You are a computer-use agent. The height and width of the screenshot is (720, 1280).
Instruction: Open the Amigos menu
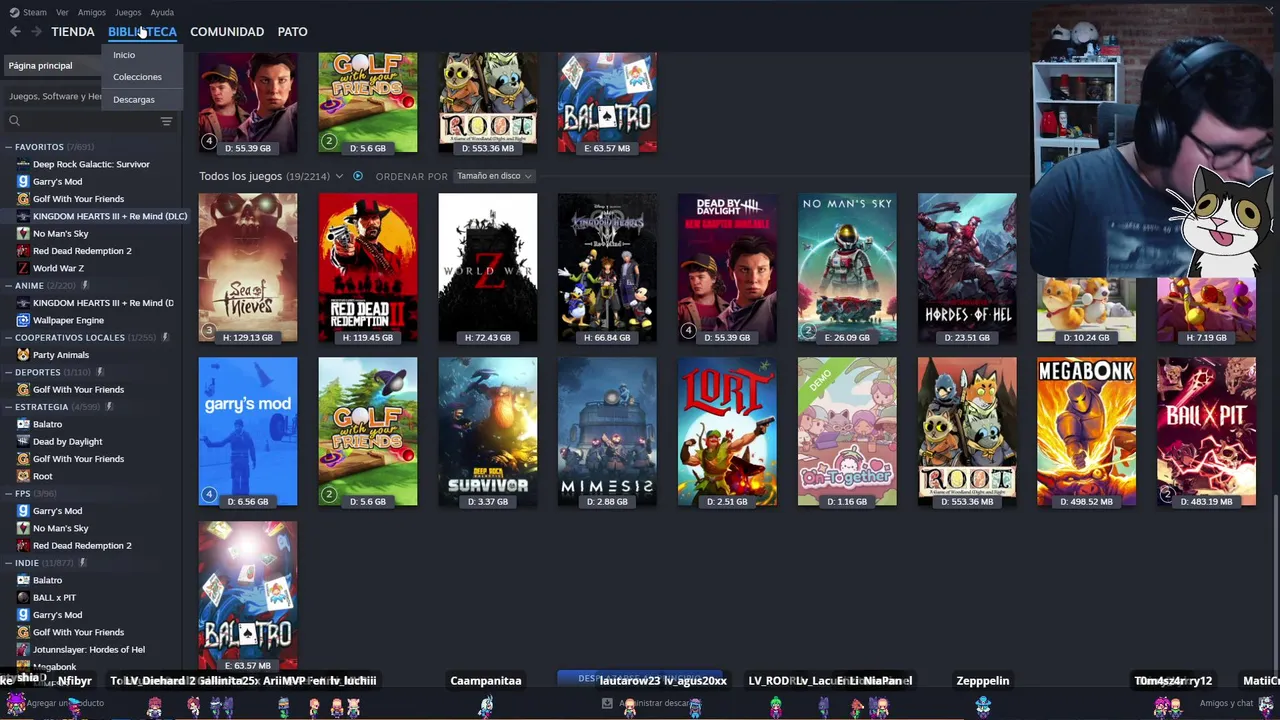92,12
